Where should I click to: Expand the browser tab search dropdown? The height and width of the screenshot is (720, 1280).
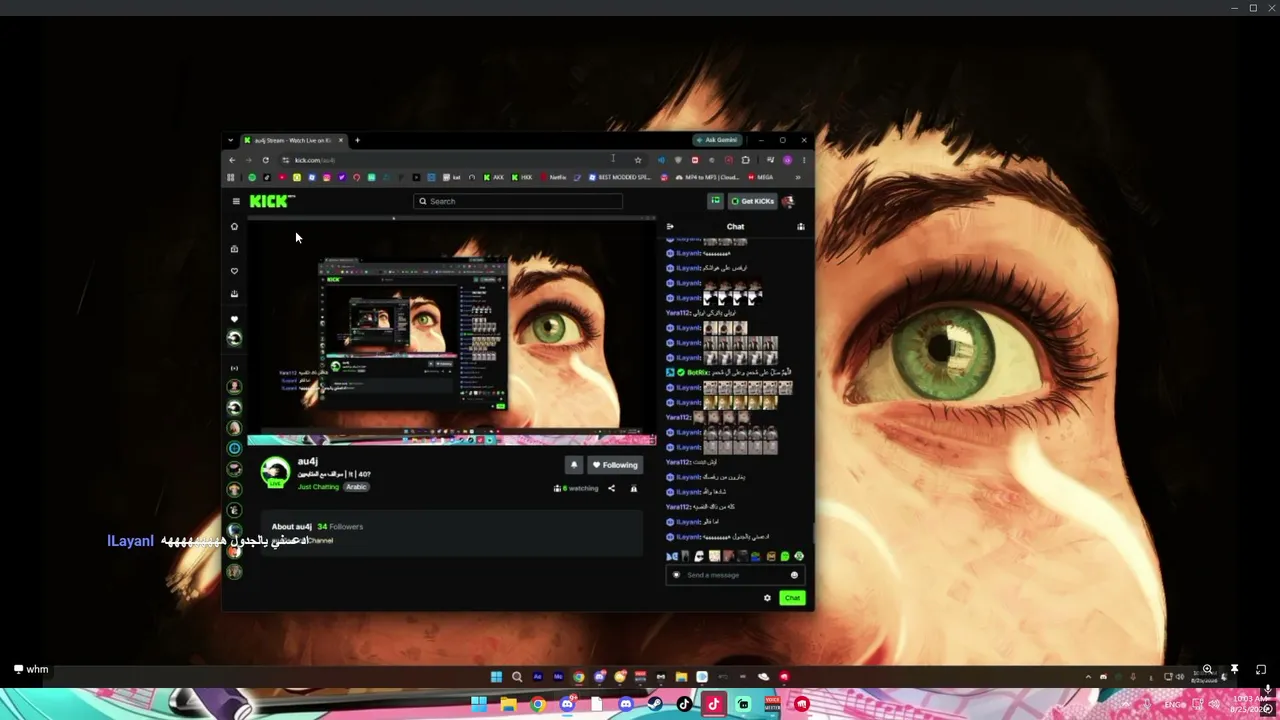point(230,140)
